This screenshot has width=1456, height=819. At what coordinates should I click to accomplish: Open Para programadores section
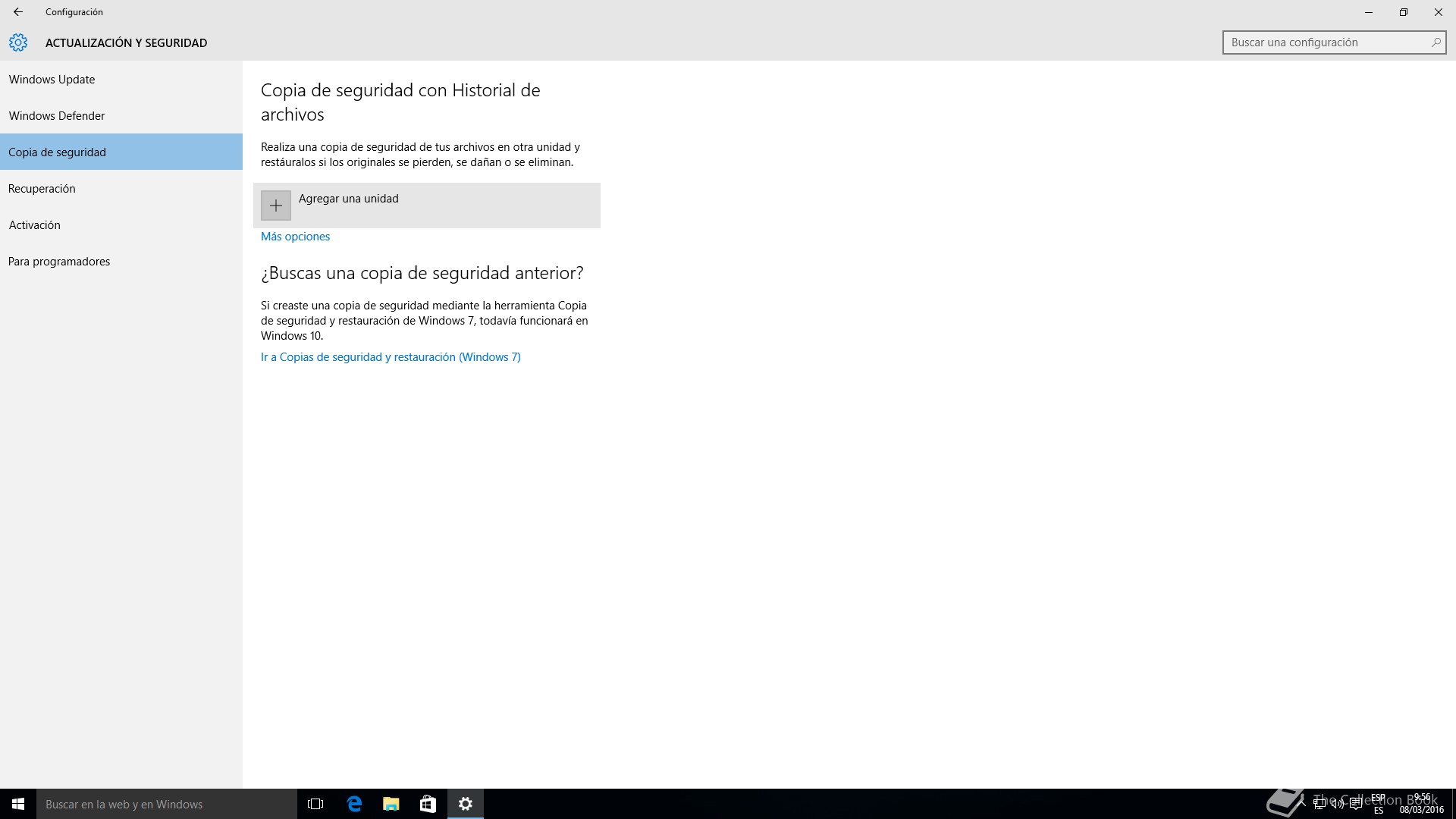pyautogui.click(x=121, y=261)
